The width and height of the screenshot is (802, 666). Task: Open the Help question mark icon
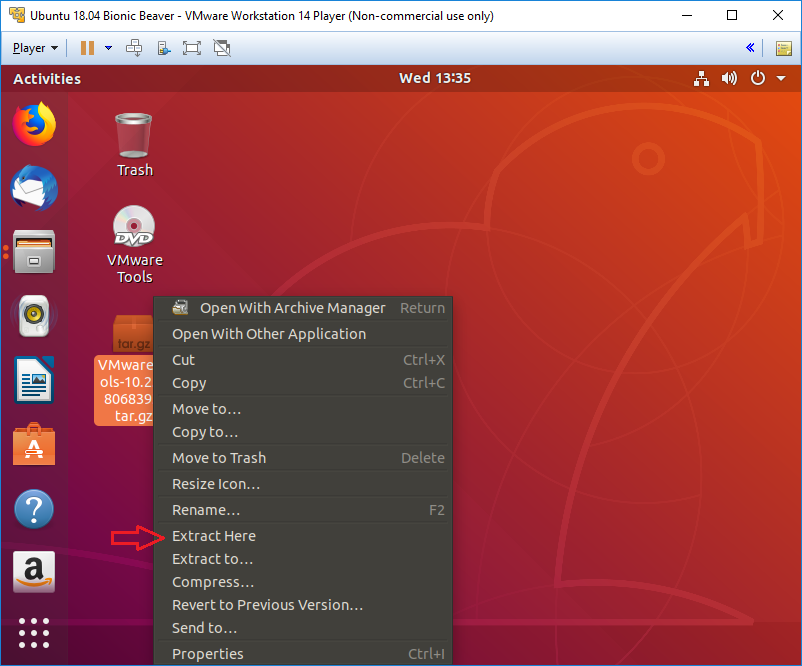point(34,509)
